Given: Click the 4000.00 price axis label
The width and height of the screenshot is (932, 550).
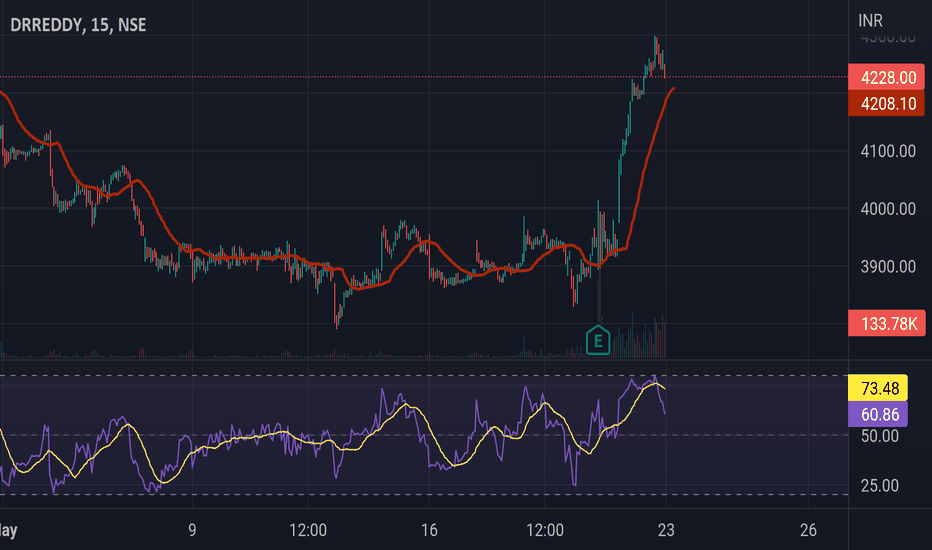Looking at the screenshot, I should tap(888, 209).
